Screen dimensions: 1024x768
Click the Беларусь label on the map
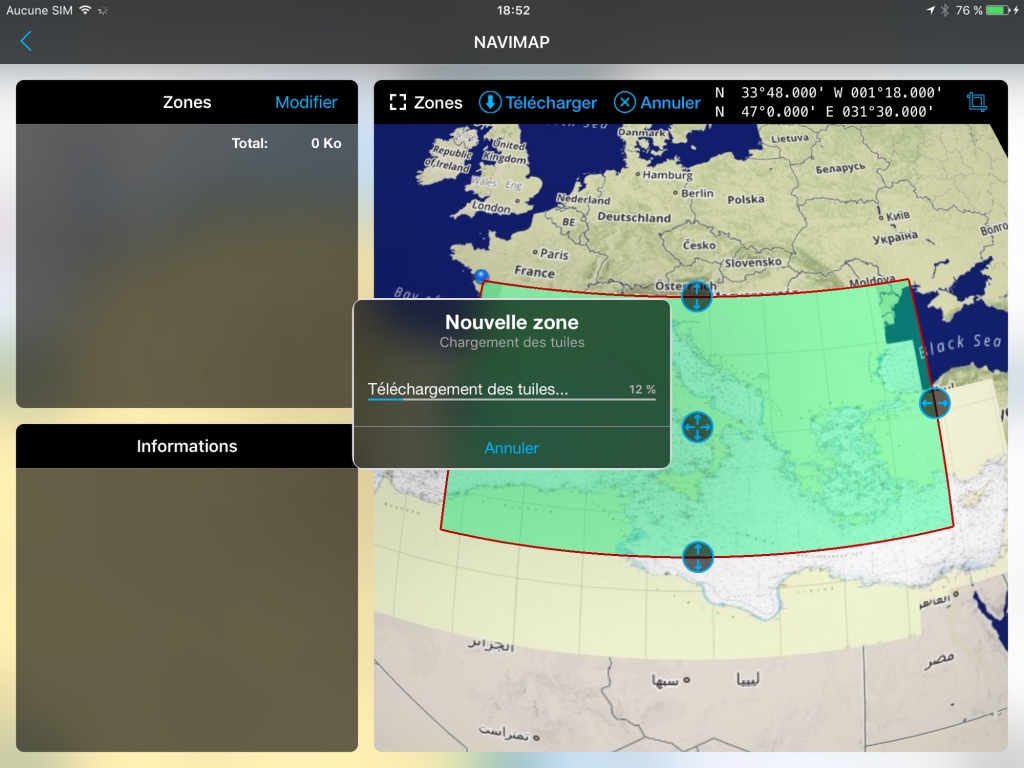[840, 168]
